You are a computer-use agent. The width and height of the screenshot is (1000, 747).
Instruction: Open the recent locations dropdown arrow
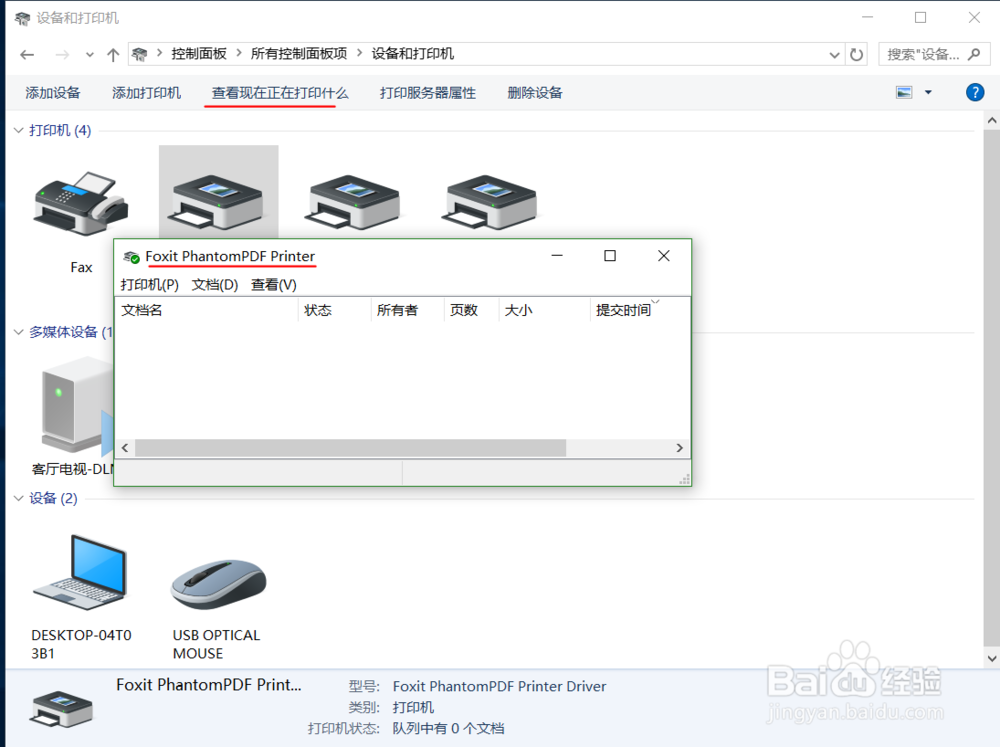click(90, 55)
